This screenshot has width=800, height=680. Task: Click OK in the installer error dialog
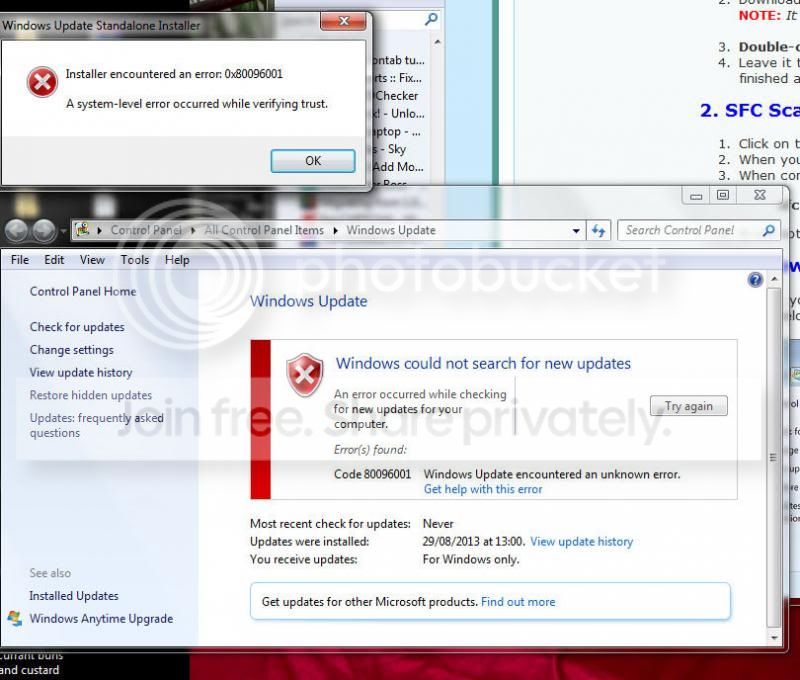click(313, 161)
